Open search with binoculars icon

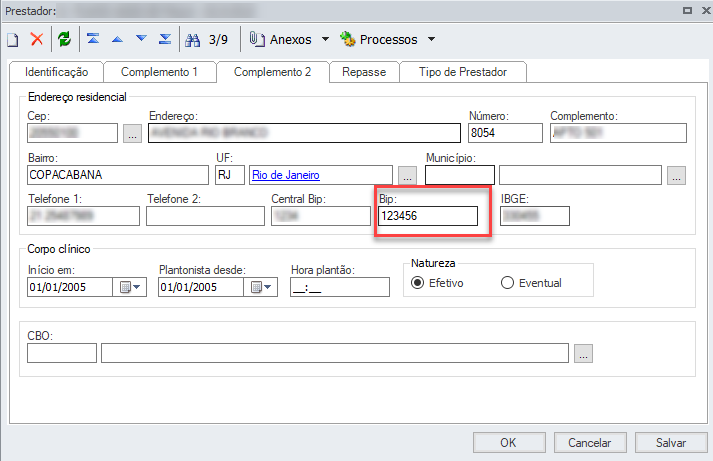[x=192, y=40]
